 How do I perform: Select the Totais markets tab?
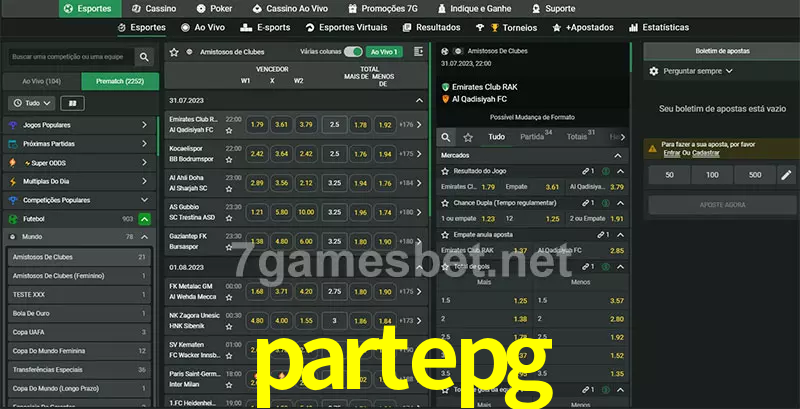tap(581, 137)
